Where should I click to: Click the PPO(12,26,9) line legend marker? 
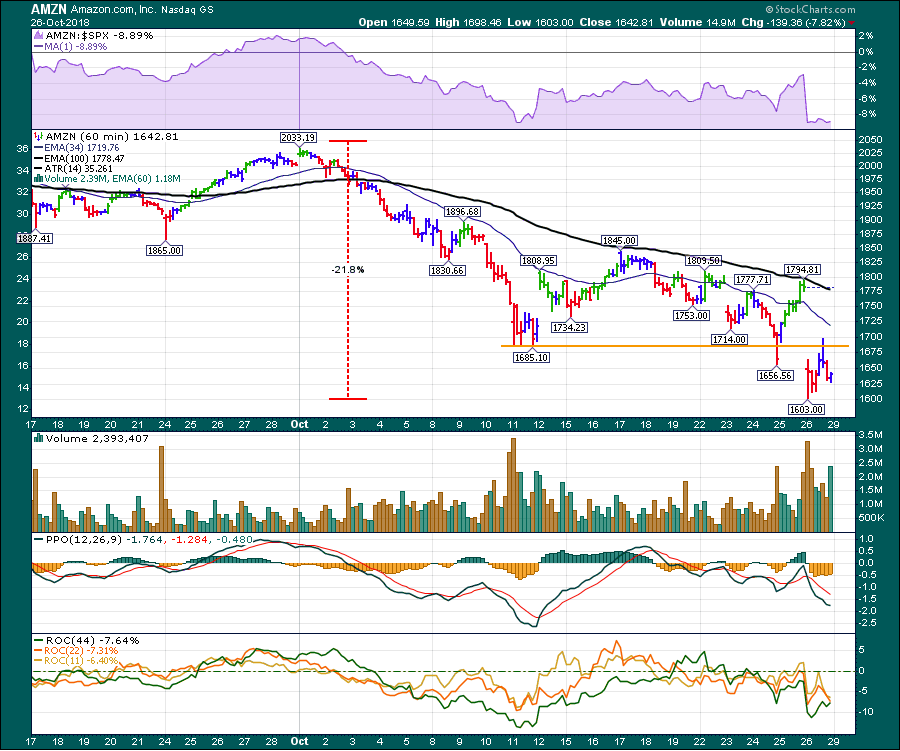[x=38, y=539]
